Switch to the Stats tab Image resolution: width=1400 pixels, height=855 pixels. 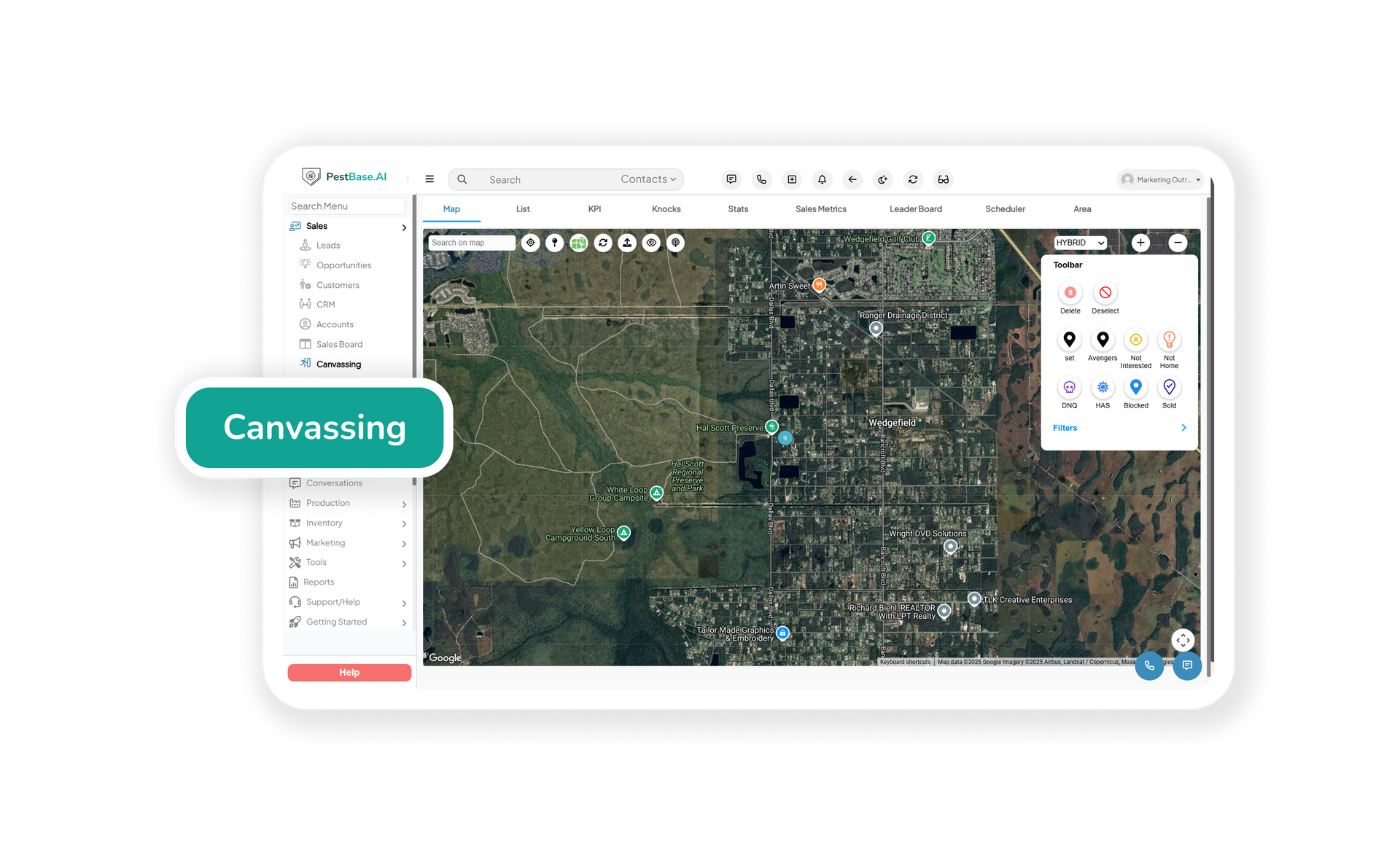(x=738, y=209)
